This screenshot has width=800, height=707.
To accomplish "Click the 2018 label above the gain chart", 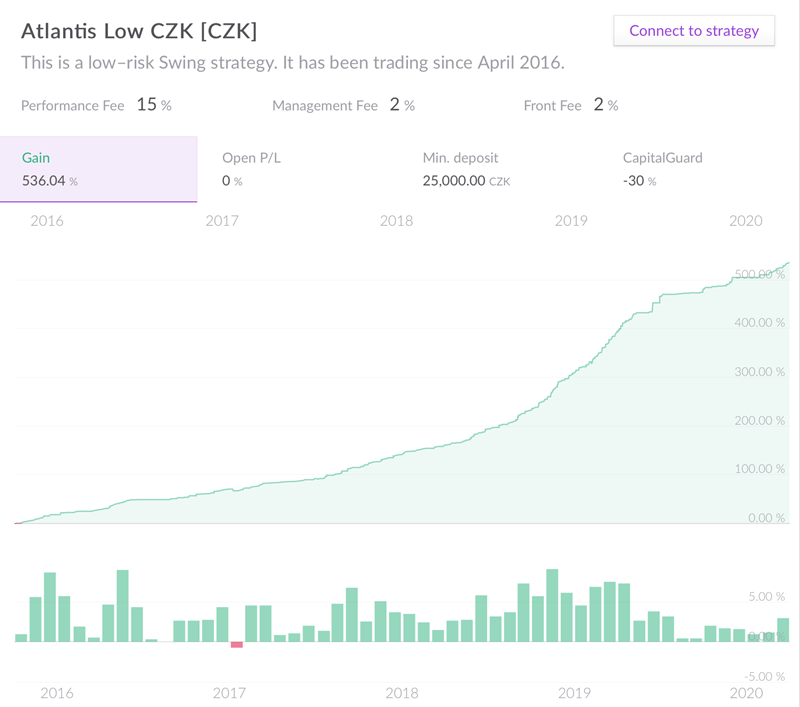I will pyautogui.click(x=396, y=221).
